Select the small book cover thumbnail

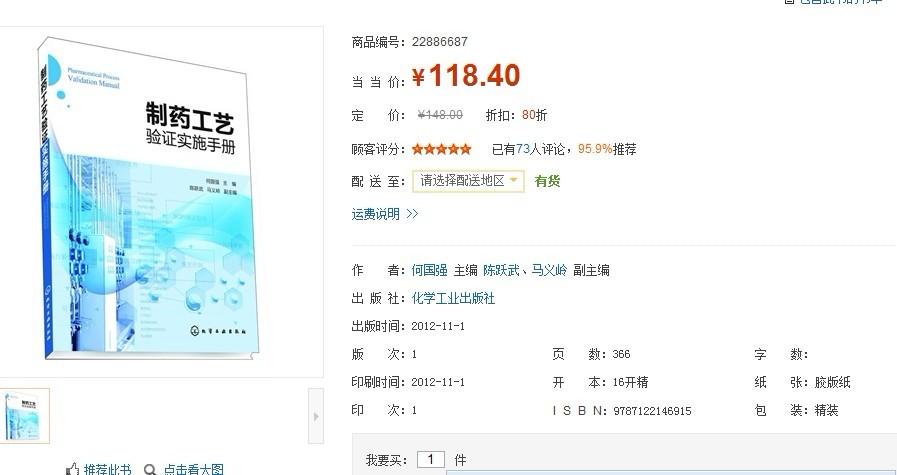point(24,416)
